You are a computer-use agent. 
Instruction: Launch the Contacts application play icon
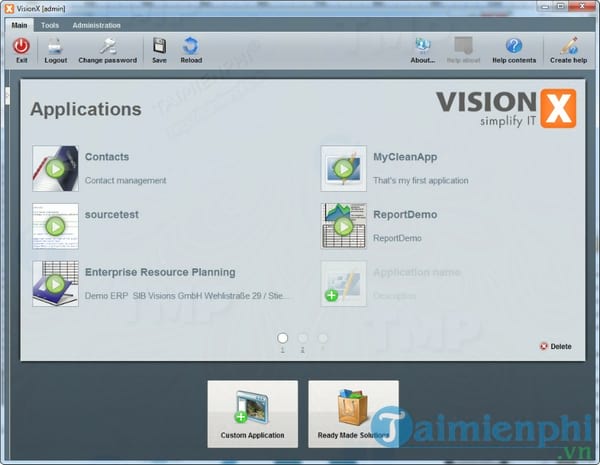pyautogui.click(x=55, y=169)
